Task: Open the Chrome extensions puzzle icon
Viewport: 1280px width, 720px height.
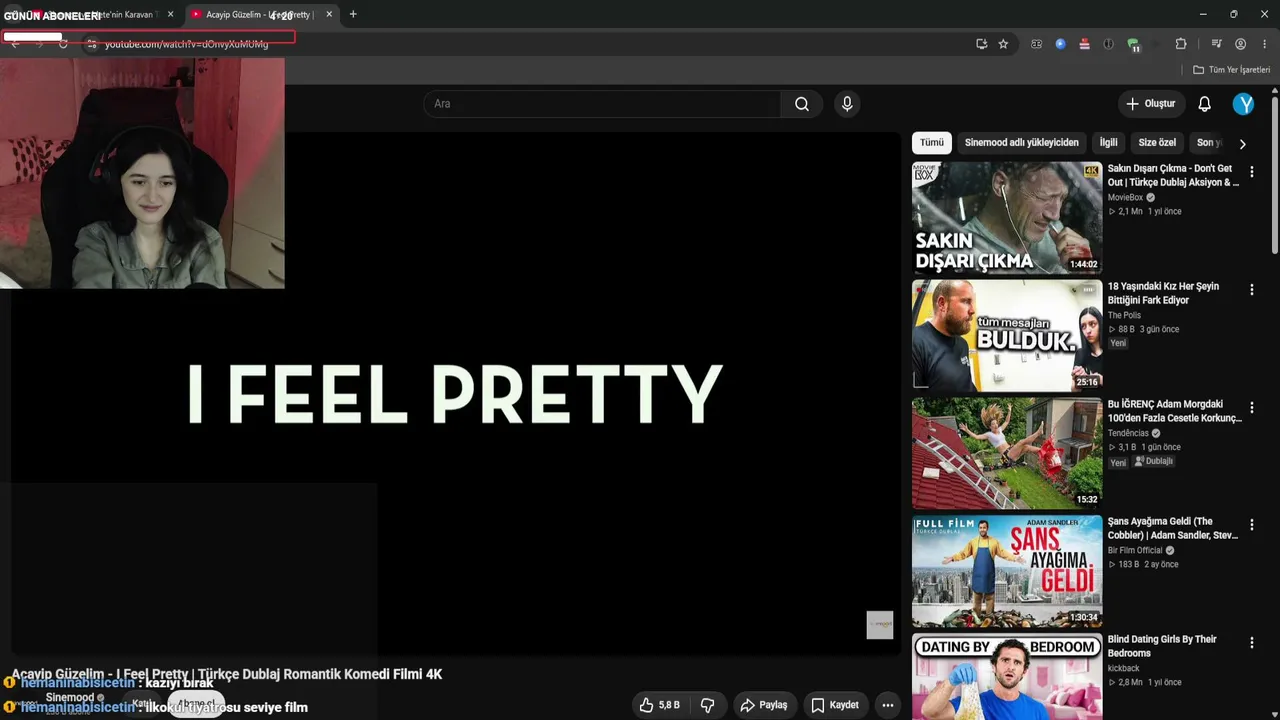Action: point(1181,44)
